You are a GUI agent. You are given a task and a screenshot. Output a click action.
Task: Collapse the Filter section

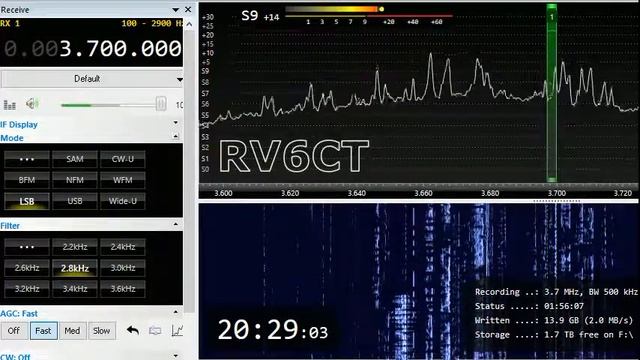point(176,224)
